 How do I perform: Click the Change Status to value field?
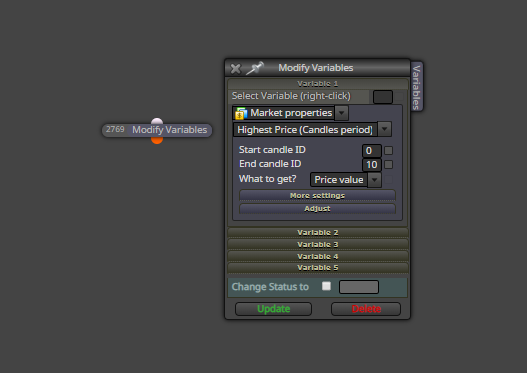point(359,287)
